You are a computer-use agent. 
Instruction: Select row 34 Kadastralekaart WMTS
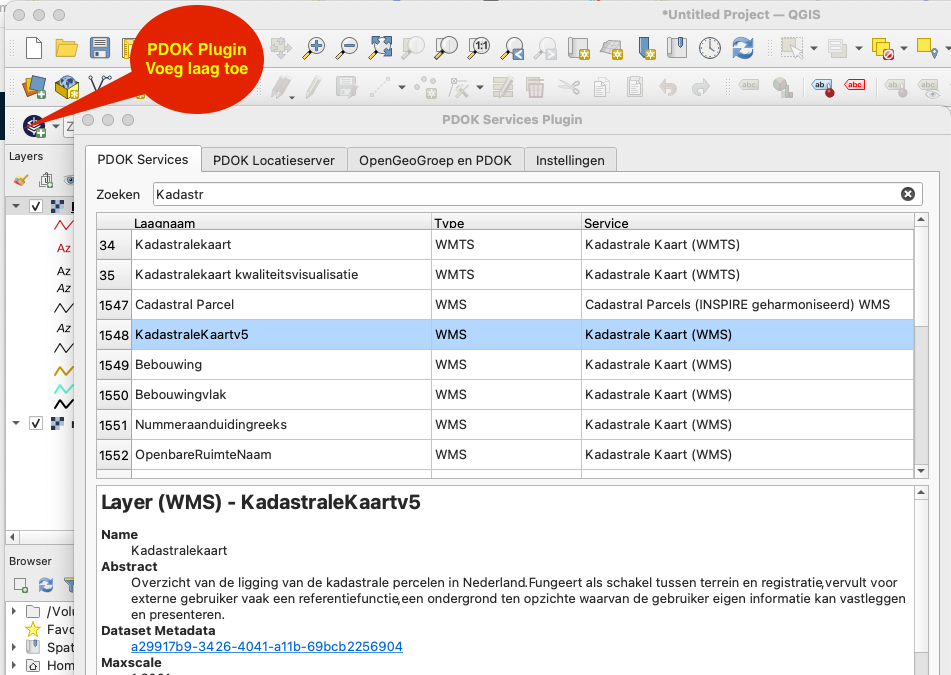point(505,244)
